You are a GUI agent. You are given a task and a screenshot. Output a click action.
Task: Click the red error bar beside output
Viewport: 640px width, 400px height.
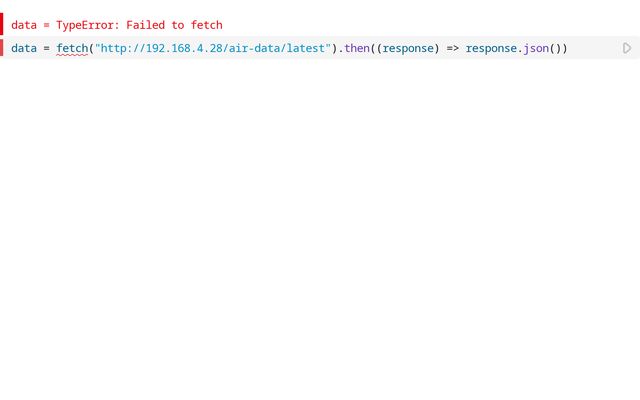tap(2, 24)
